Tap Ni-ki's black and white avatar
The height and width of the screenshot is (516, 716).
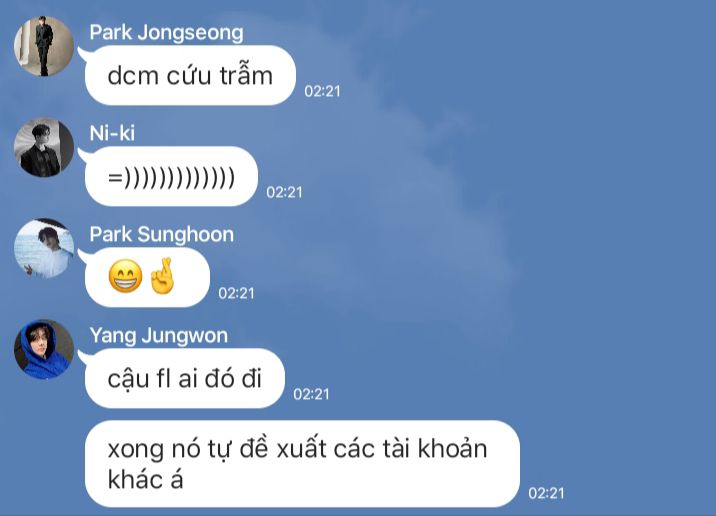click(44, 147)
